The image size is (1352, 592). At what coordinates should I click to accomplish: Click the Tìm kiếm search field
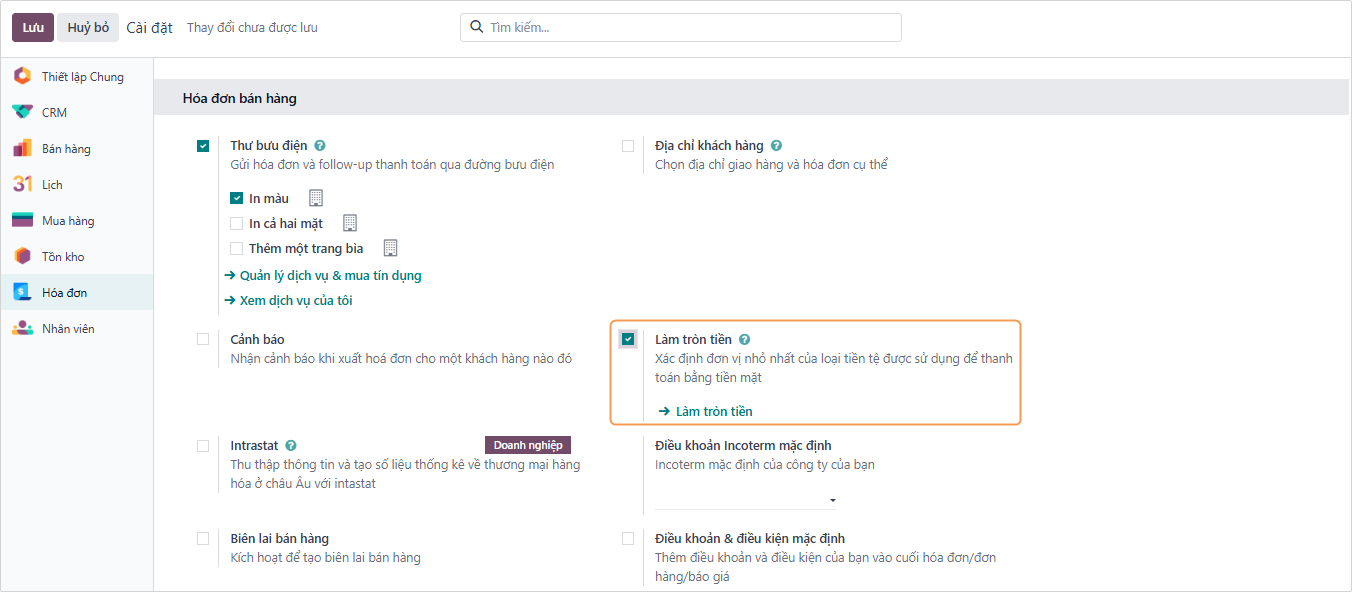(690, 28)
